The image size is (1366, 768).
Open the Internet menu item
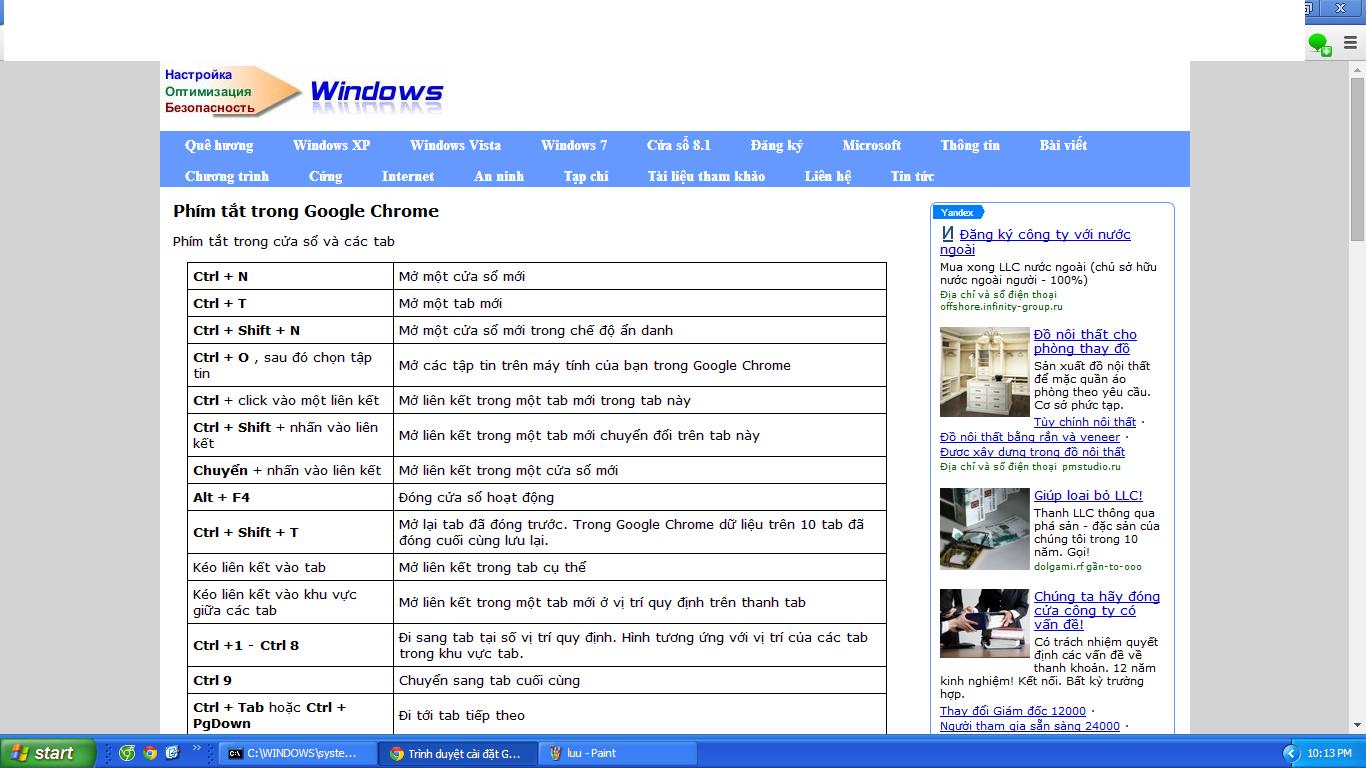point(408,176)
